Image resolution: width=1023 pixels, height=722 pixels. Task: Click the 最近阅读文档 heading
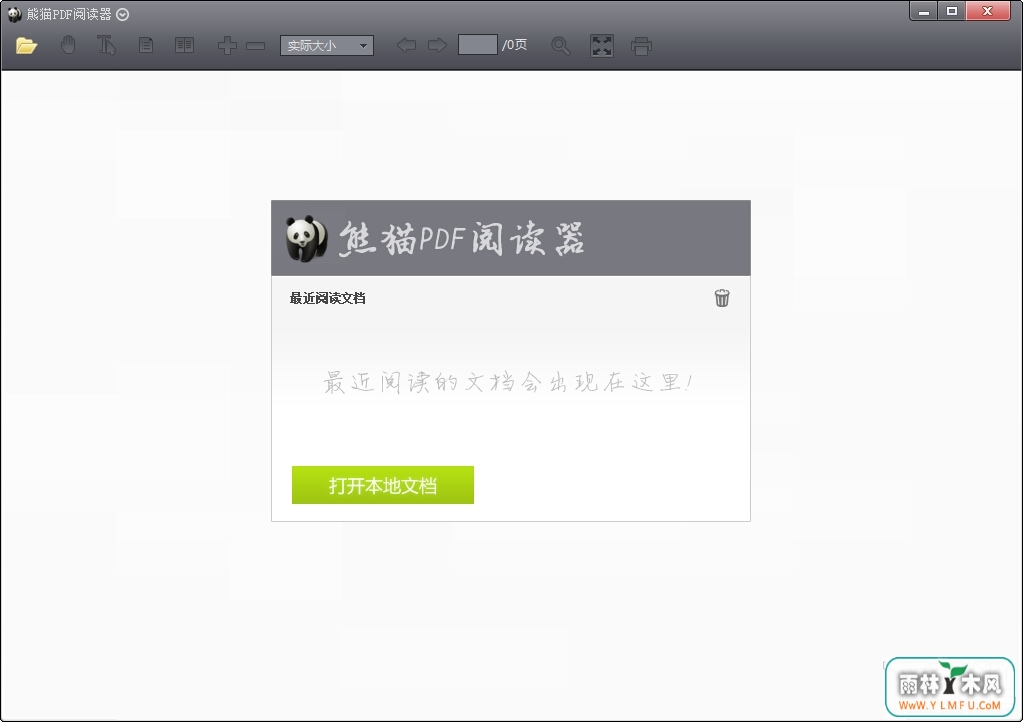point(328,298)
